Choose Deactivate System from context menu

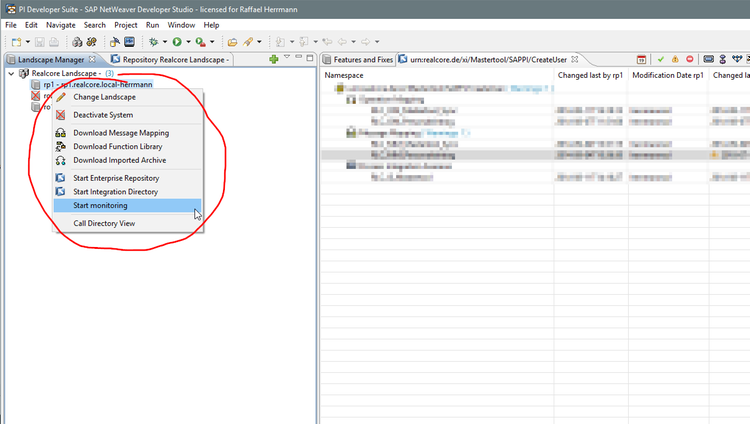(x=128, y=115)
